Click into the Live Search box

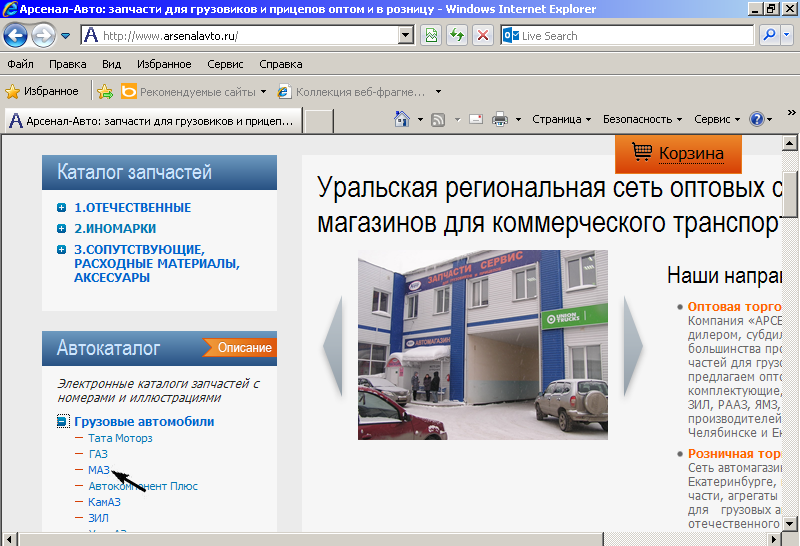pyautogui.click(x=627, y=36)
